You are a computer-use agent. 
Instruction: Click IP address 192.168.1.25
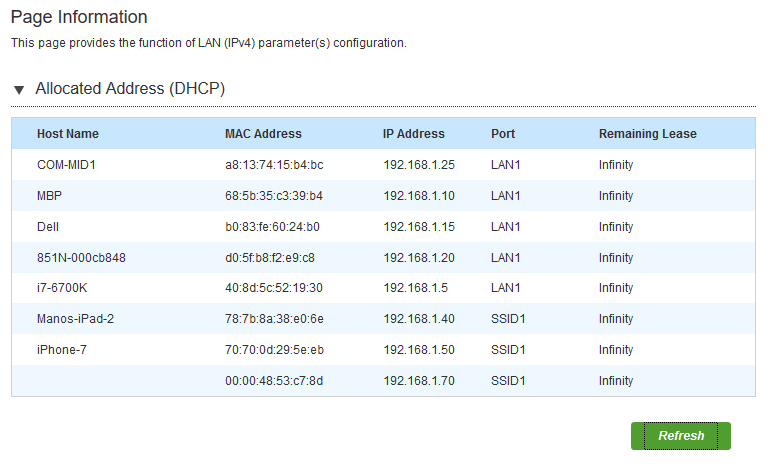(x=419, y=165)
